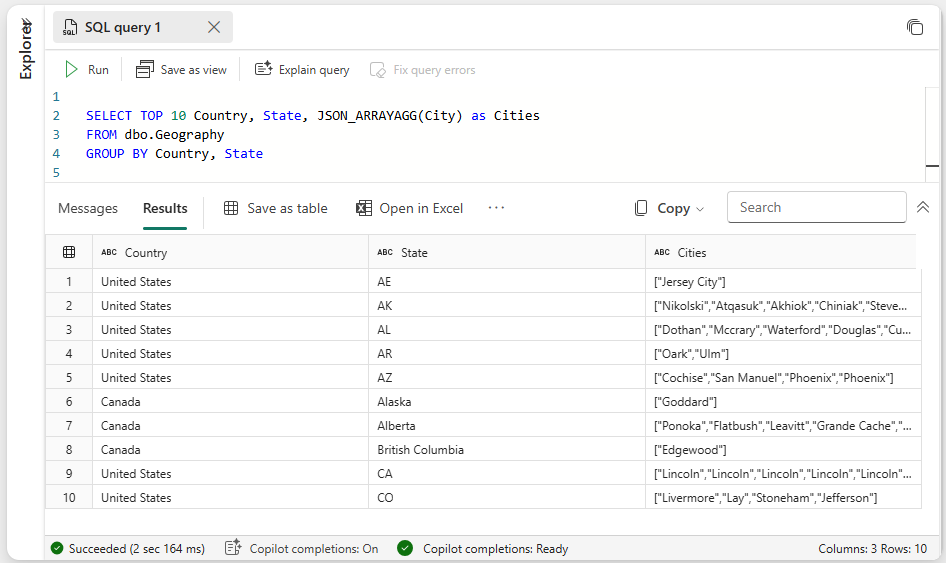Select row number 6
The image size is (946, 563).
pyautogui.click(x=69, y=401)
